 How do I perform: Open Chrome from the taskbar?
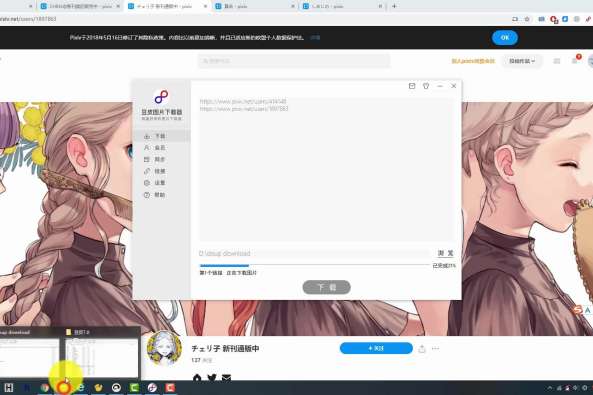coord(45,387)
